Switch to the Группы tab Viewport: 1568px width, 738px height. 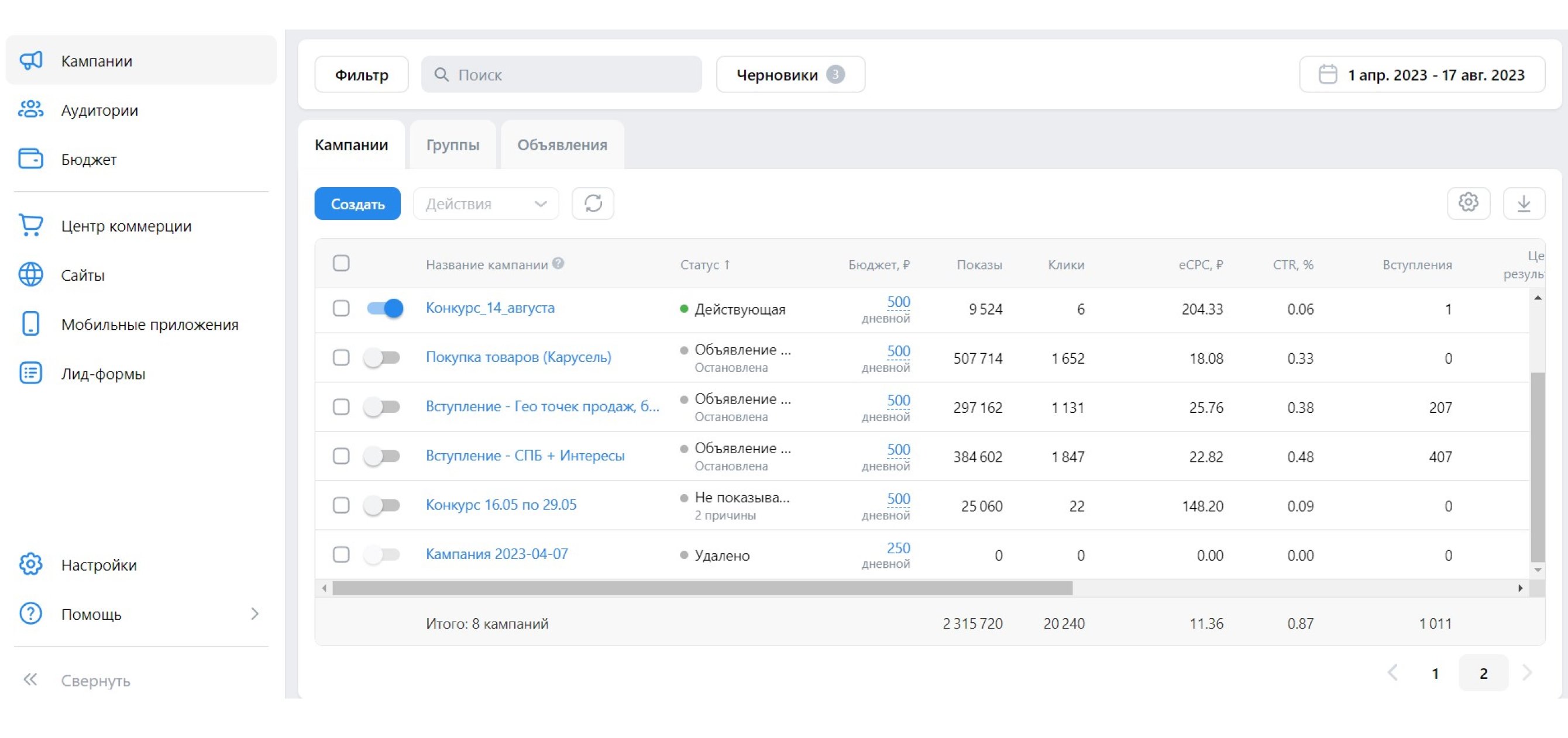point(452,145)
